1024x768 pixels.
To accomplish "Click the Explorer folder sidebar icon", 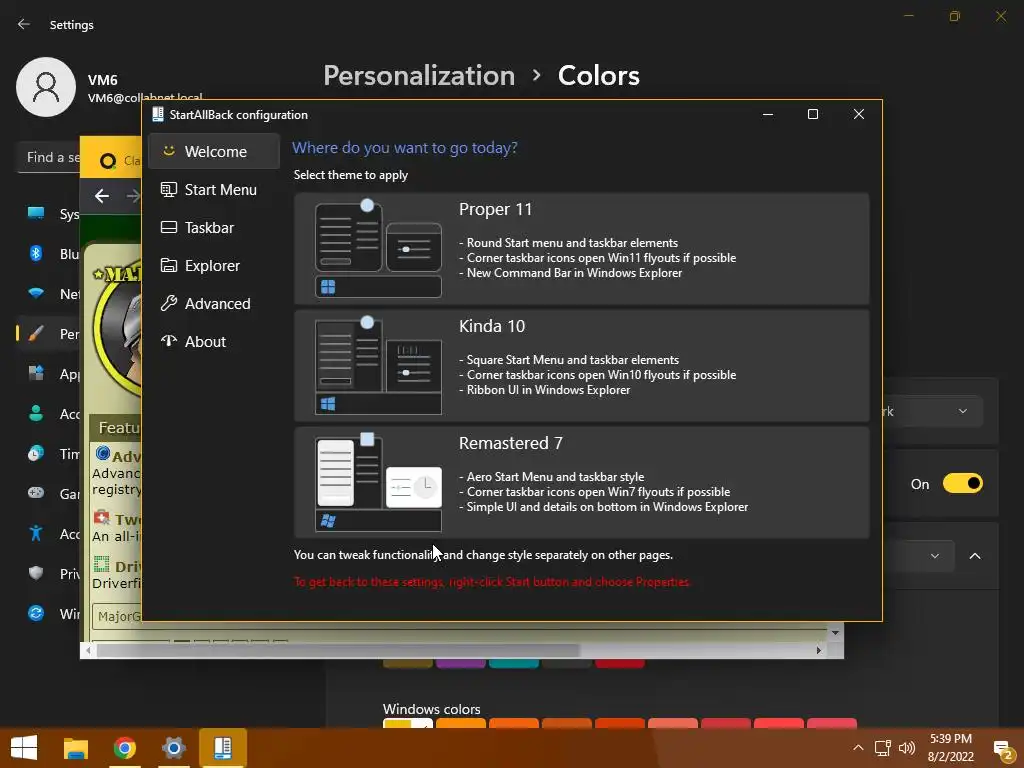I will tap(168, 265).
